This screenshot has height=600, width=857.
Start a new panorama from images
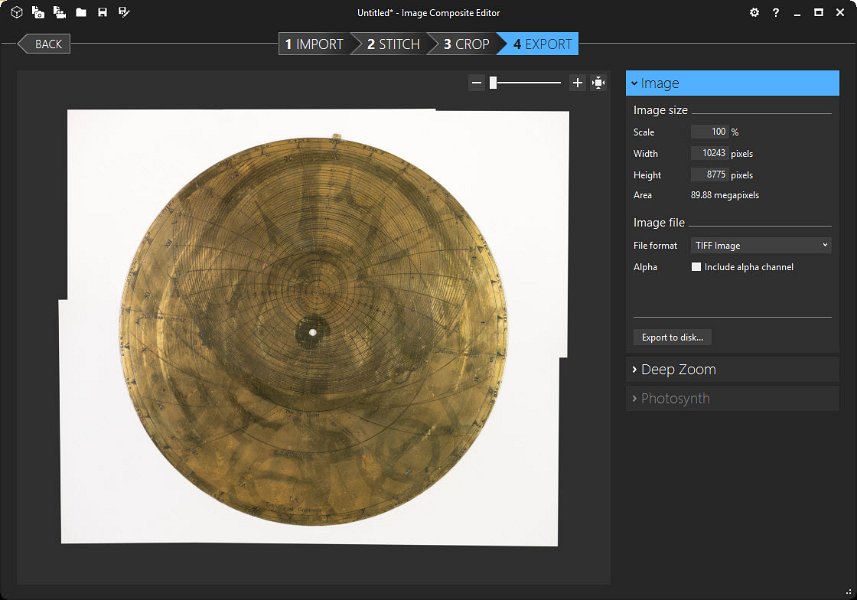(x=38, y=13)
